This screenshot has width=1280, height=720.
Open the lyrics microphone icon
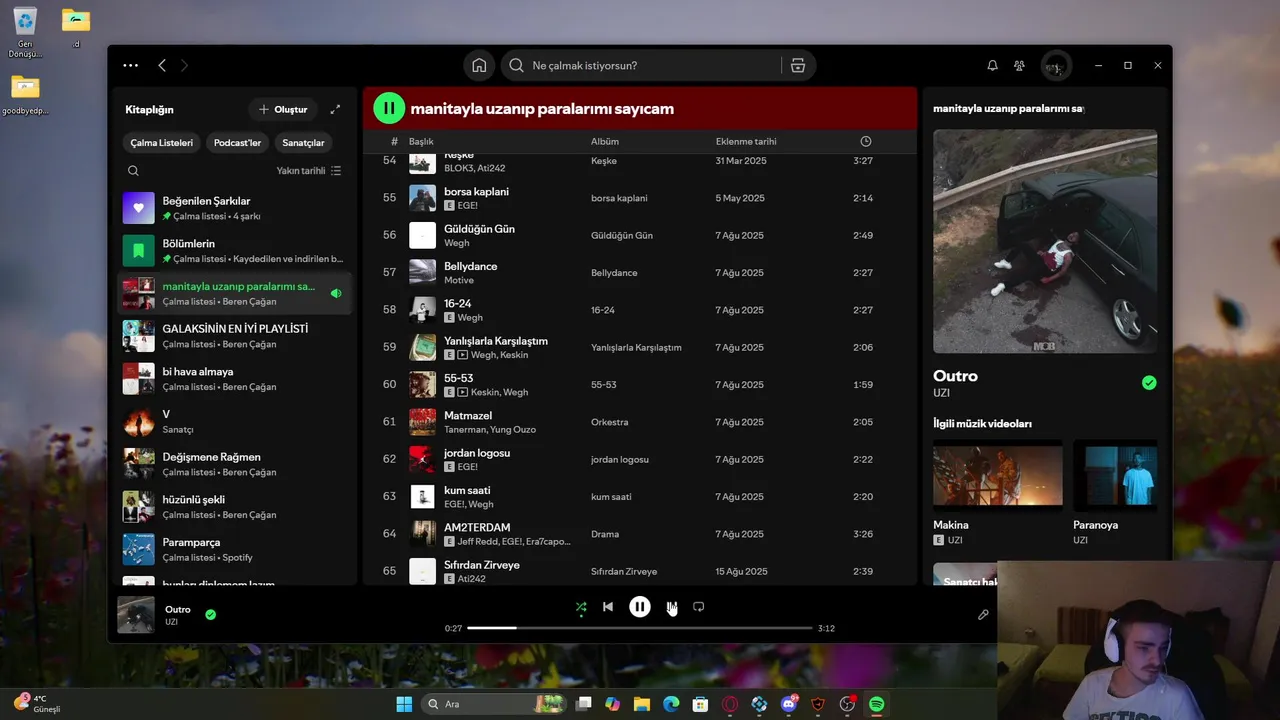pos(983,615)
